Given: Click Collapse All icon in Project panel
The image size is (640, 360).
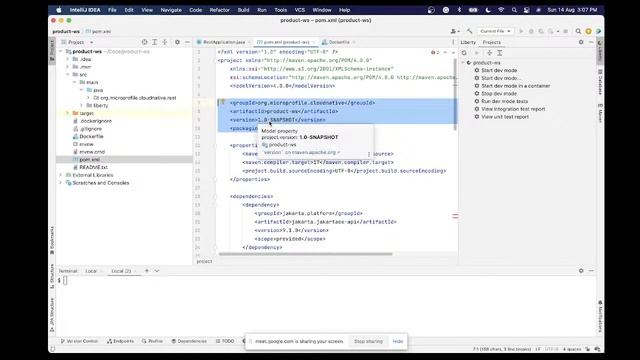Looking at the screenshot, I should click(164, 42).
